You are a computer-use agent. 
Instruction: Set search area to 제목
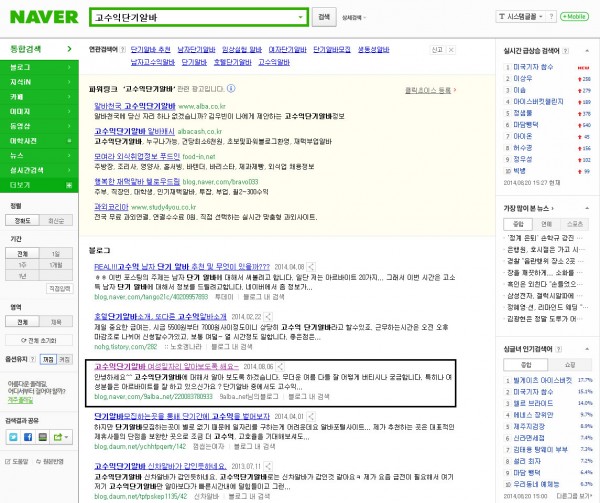tap(56, 322)
